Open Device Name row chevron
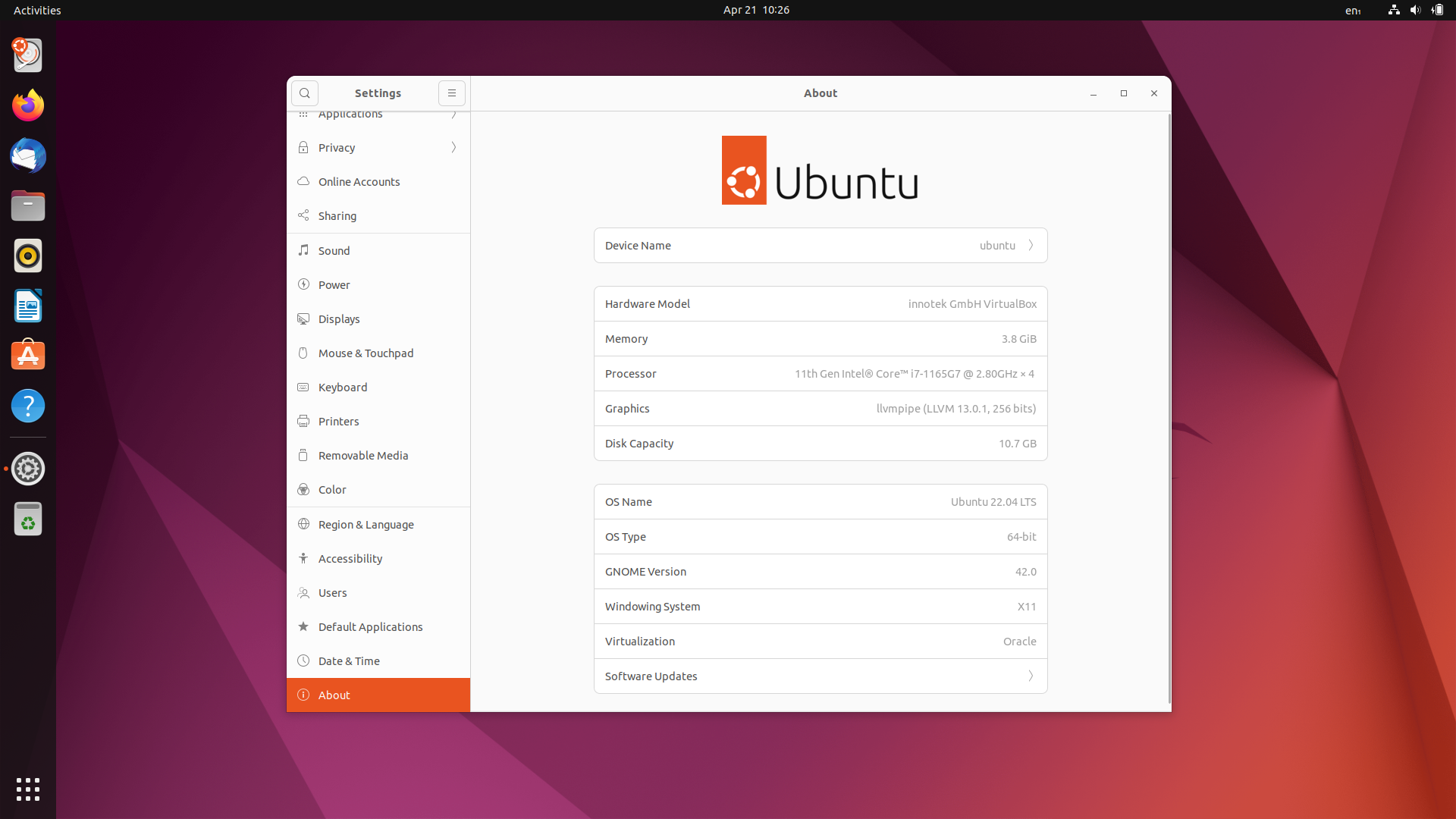The image size is (1456, 819). coord(1031,245)
